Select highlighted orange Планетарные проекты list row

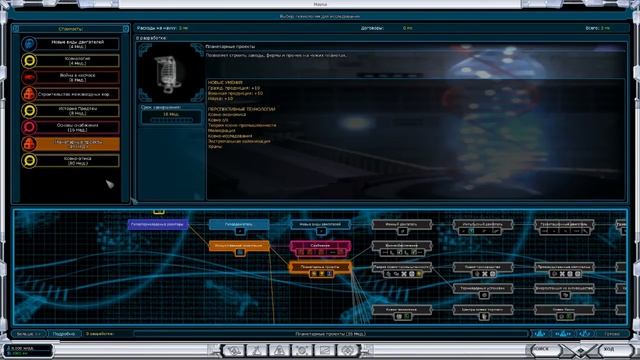tap(78, 144)
